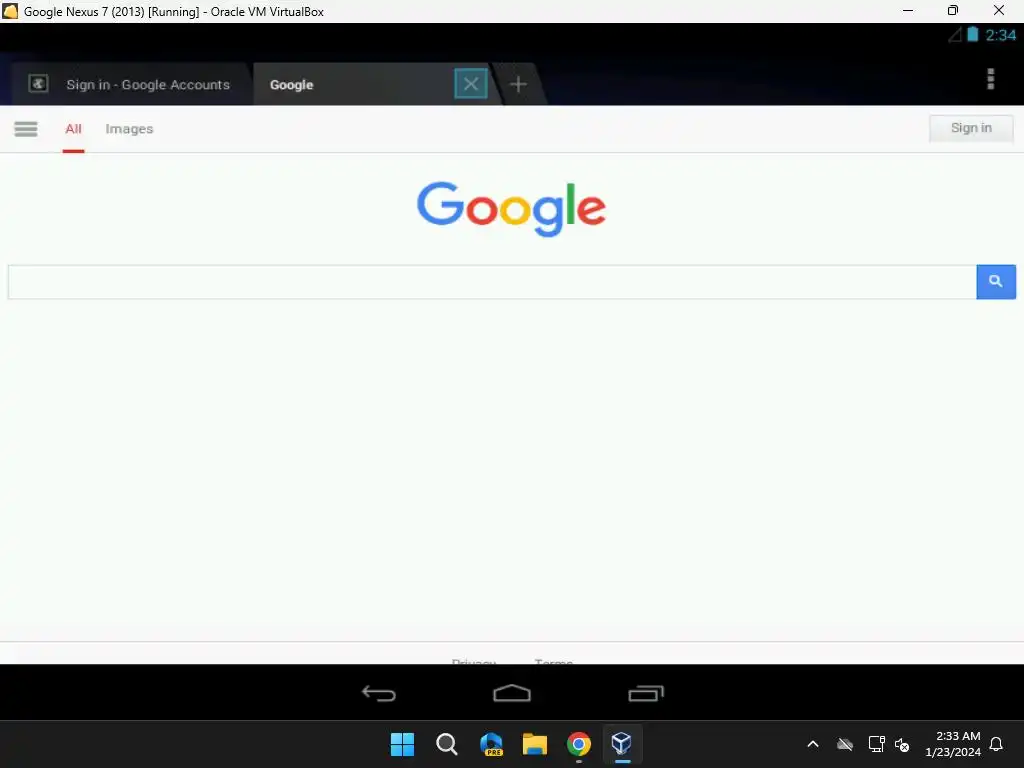Click the blue search magnifier button

(996, 282)
